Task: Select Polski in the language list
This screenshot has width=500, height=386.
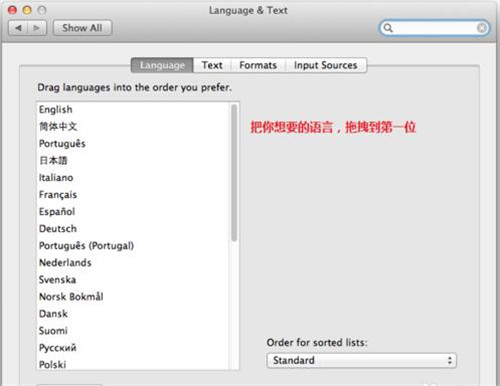Action: [x=133, y=364]
